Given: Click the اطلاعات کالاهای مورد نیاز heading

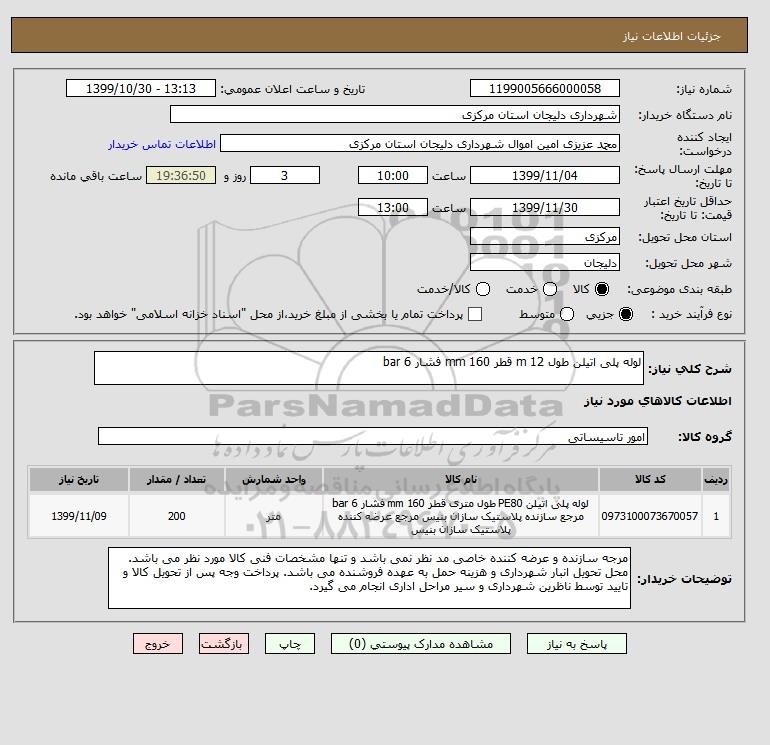Looking at the screenshot, I should [658, 401].
